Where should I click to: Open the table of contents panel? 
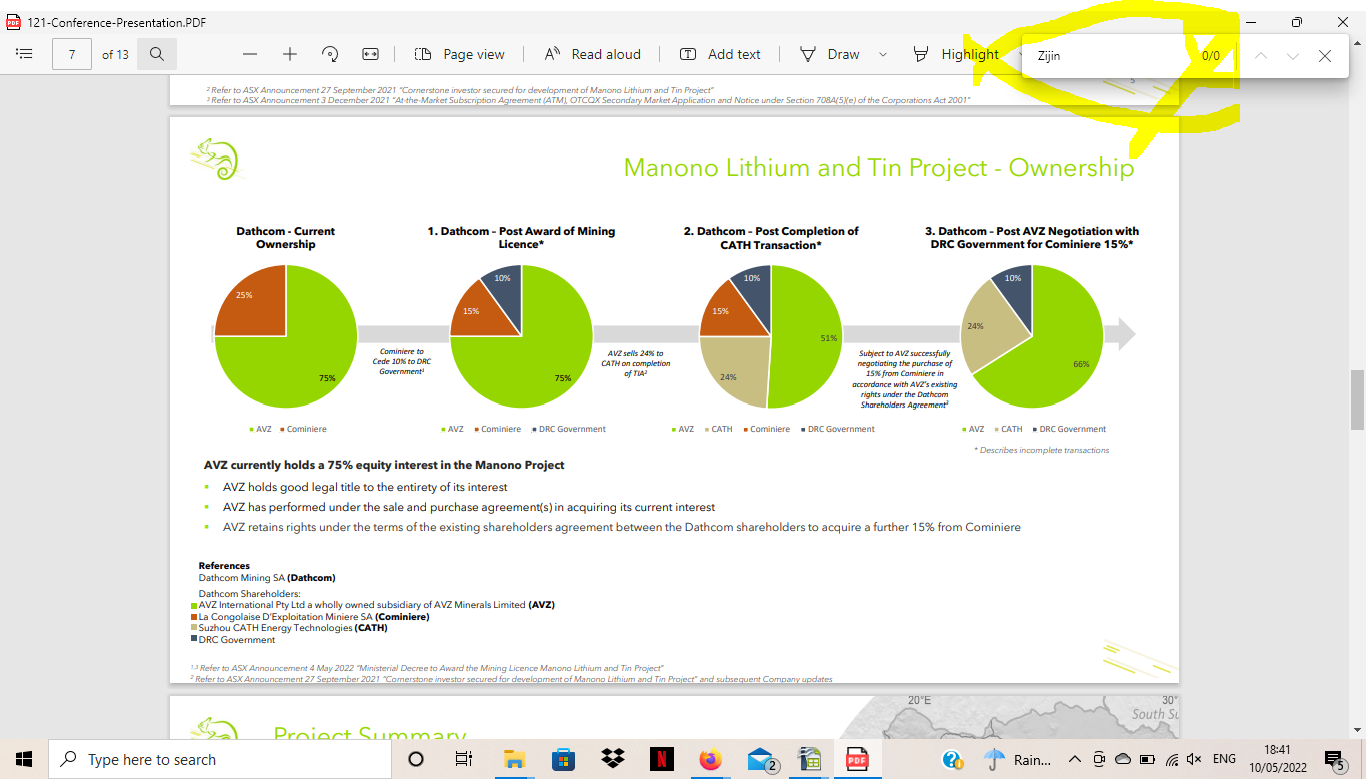(25, 54)
